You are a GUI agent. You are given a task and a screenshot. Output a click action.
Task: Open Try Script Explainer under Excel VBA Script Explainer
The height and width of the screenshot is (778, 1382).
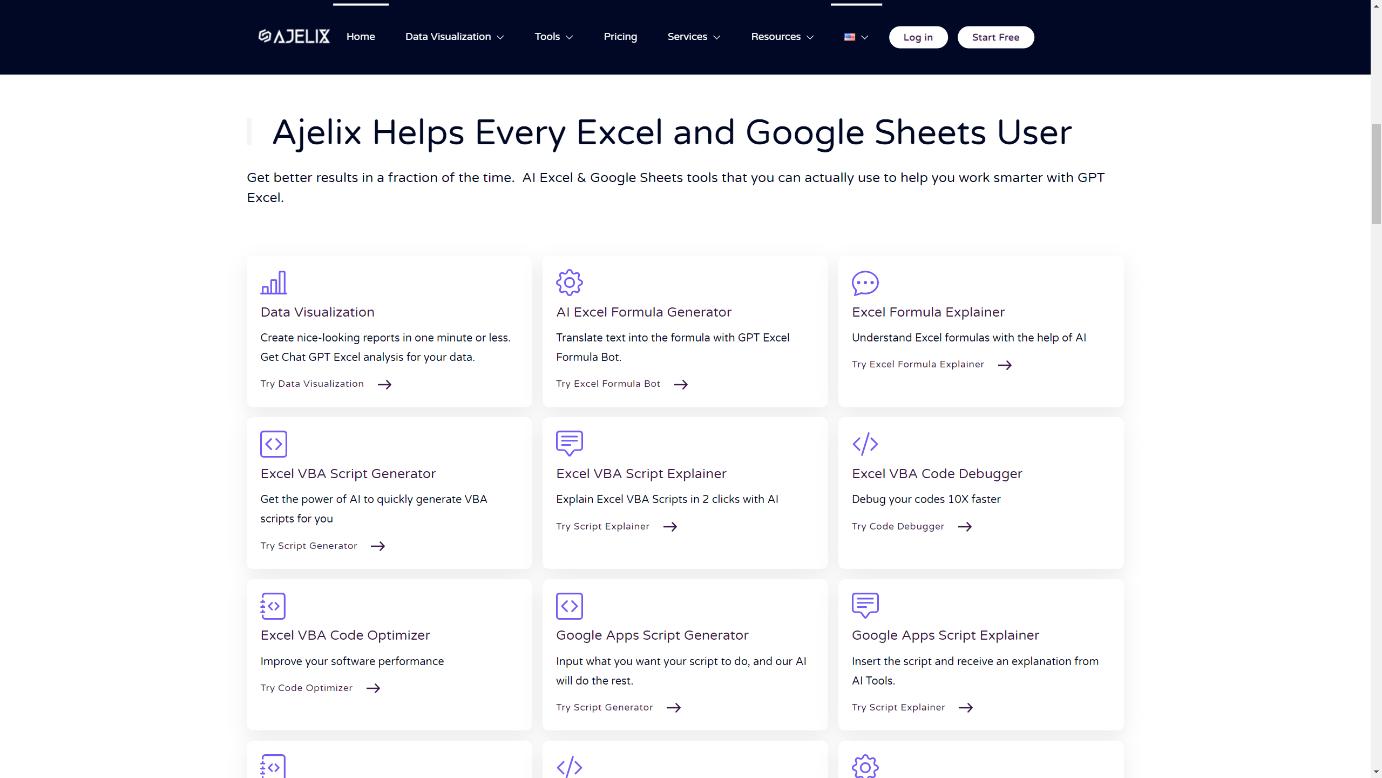click(x=602, y=526)
